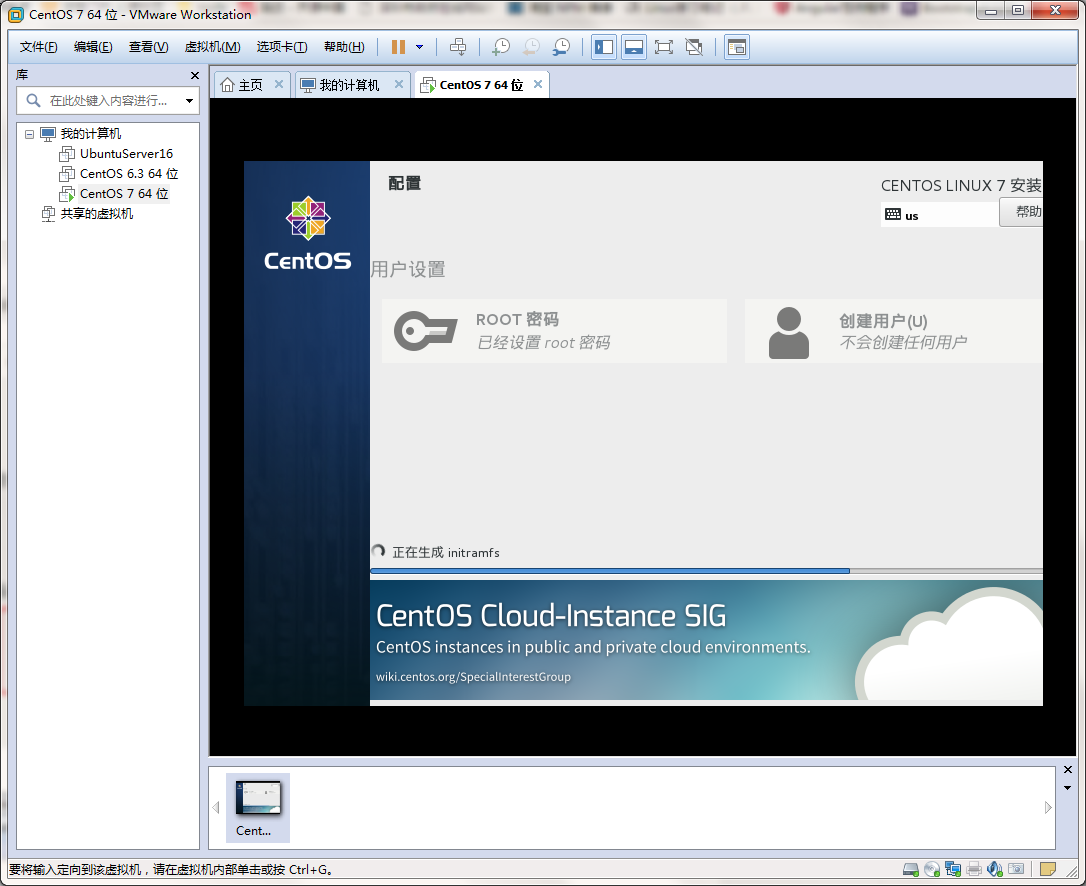Click the library search input field
Screen dimensions: 1086x886
(x=108, y=100)
